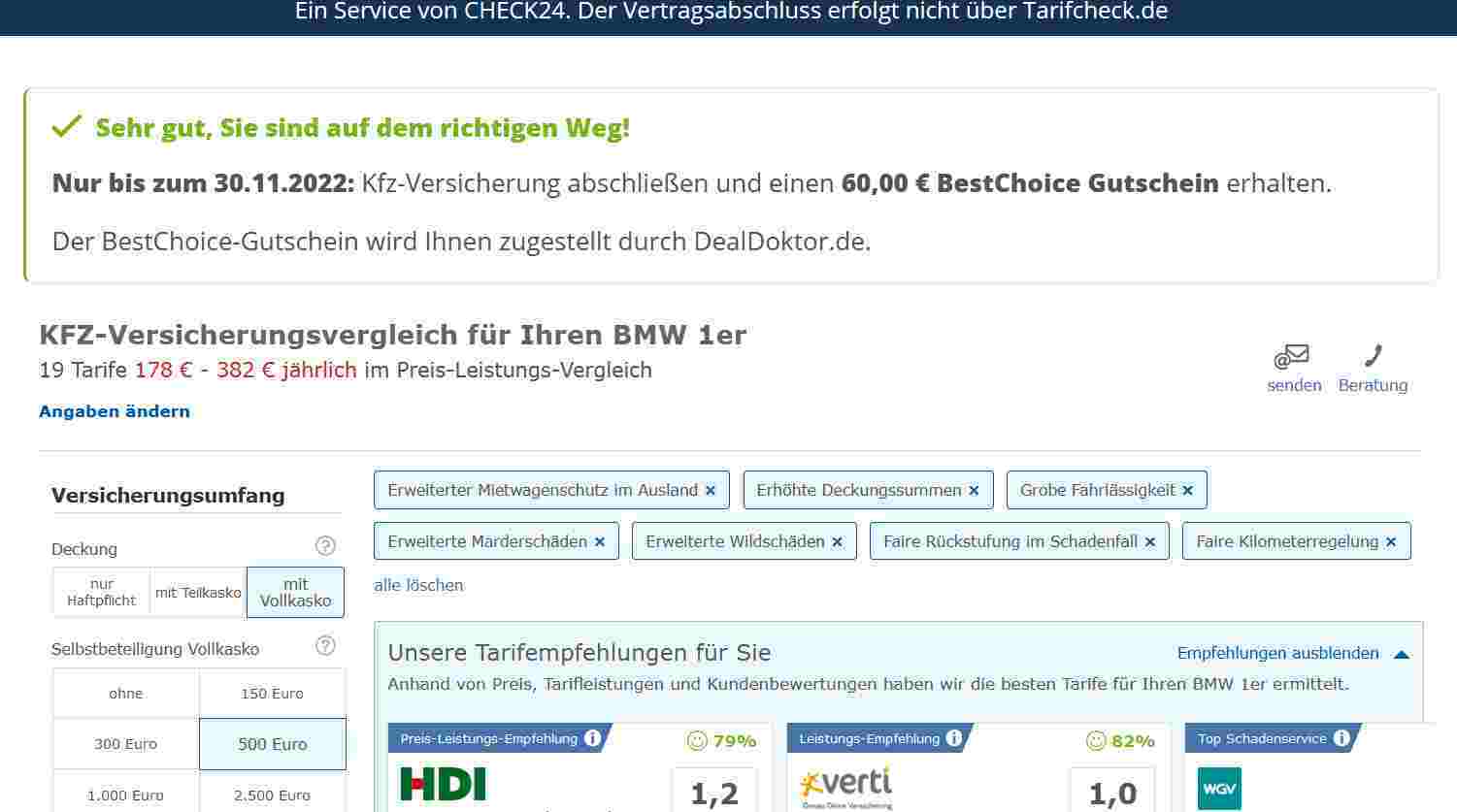Viewport: 1457px width, 812px height.
Task: Click the senden label
Action: tap(1294, 385)
